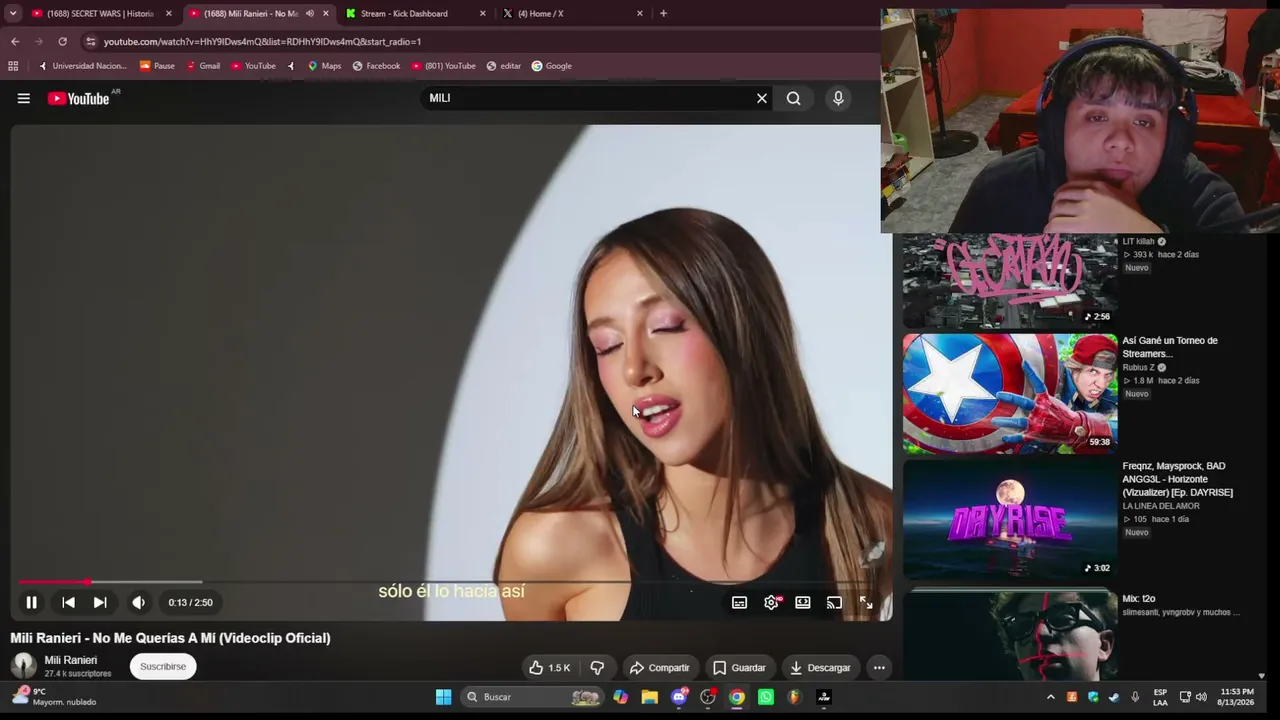This screenshot has height=720, width=1280.
Task: Reload the current page
Action: click(62, 42)
